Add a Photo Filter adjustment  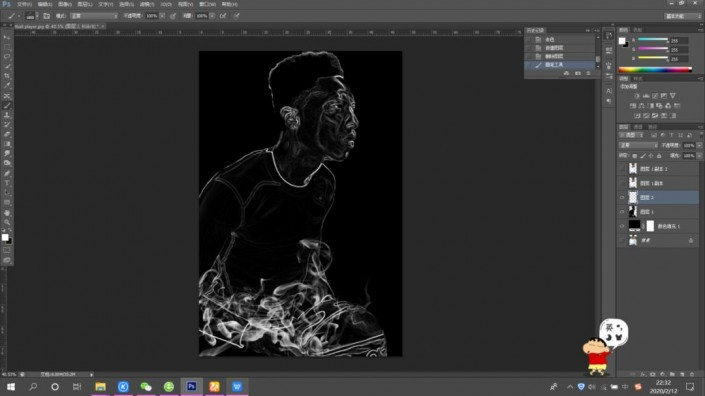(659, 106)
